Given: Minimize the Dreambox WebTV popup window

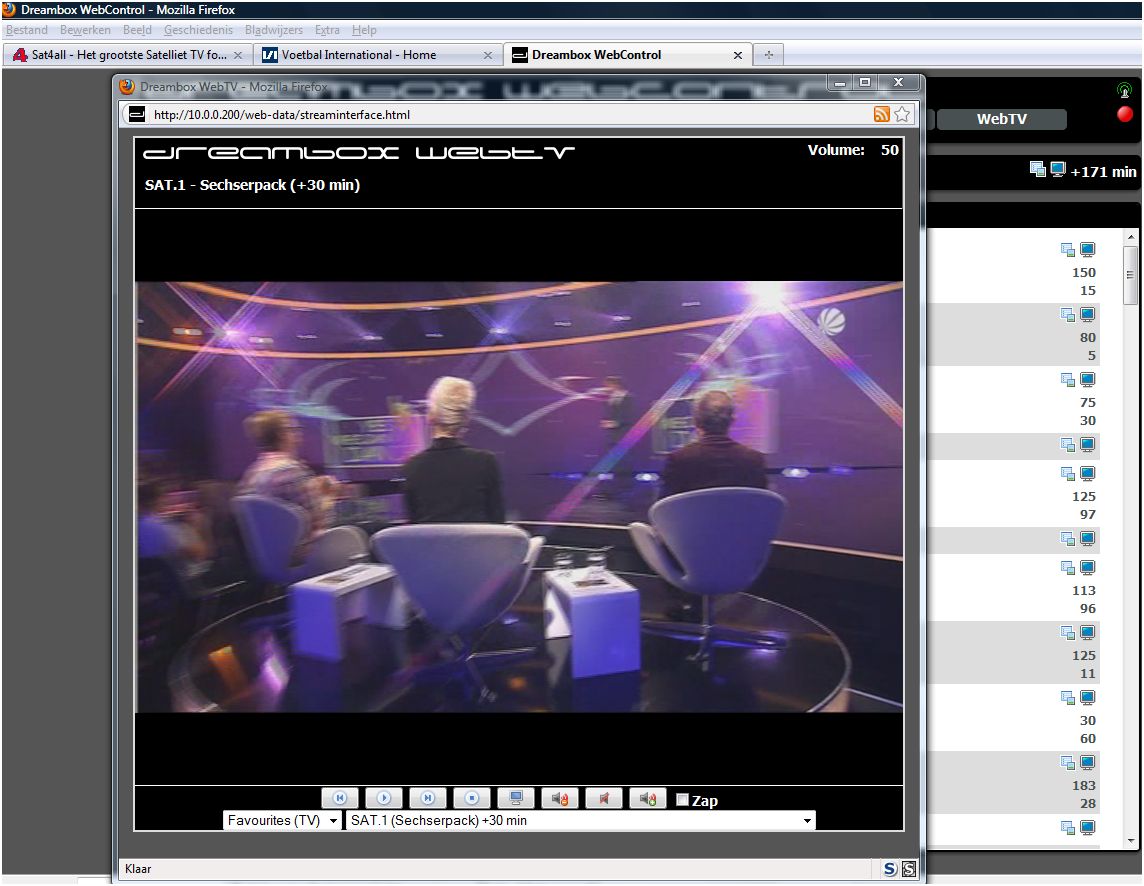Looking at the screenshot, I should click(x=840, y=82).
